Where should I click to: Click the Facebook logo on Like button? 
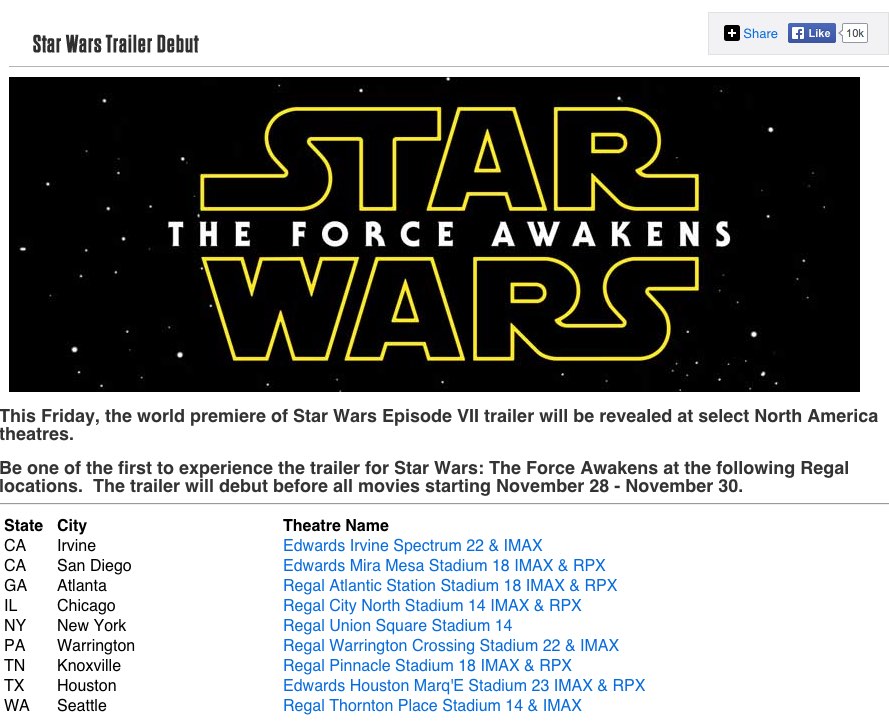[797, 33]
